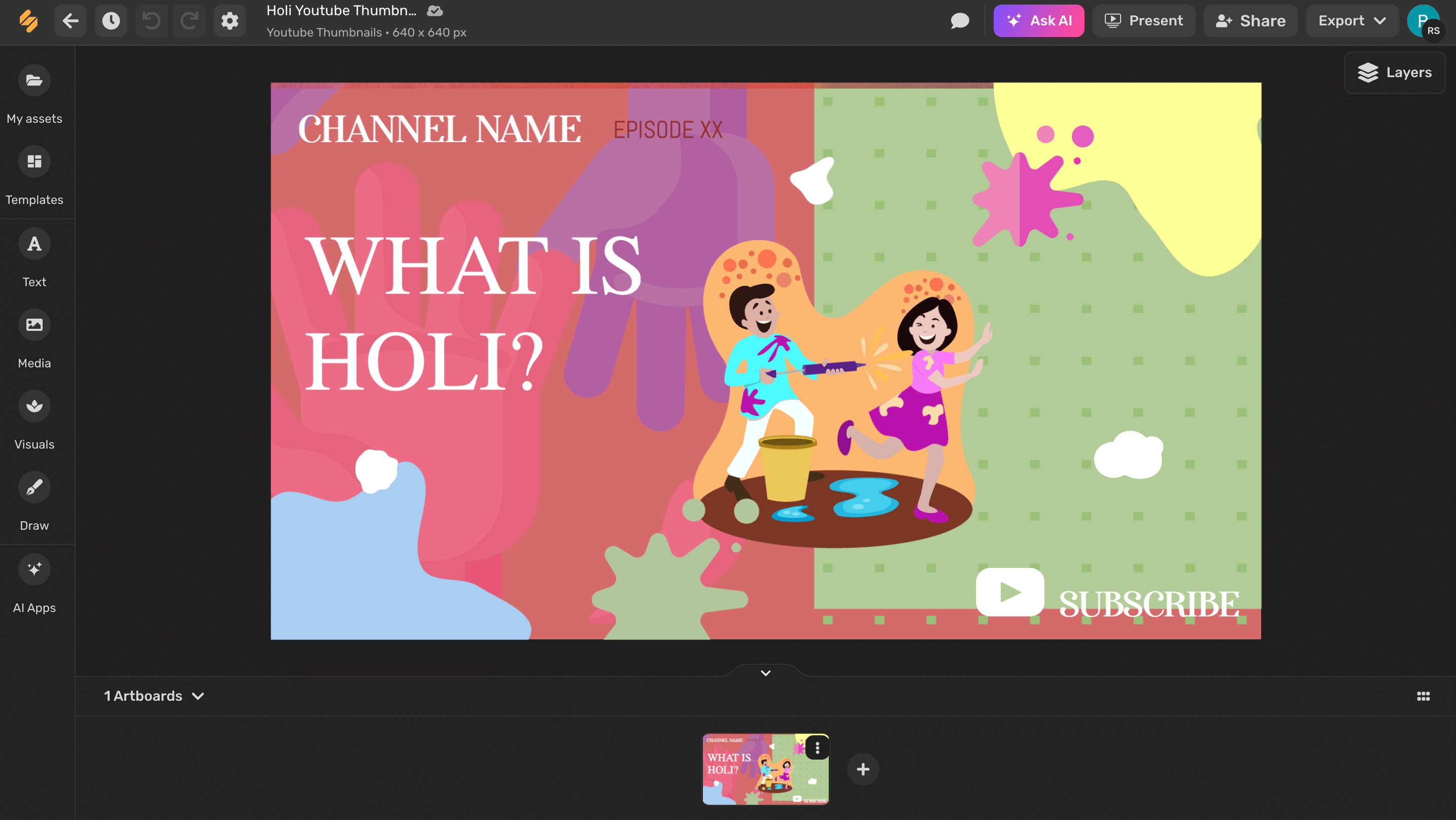The image size is (1456, 820).
Task: Click the Present button
Action: click(1144, 20)
